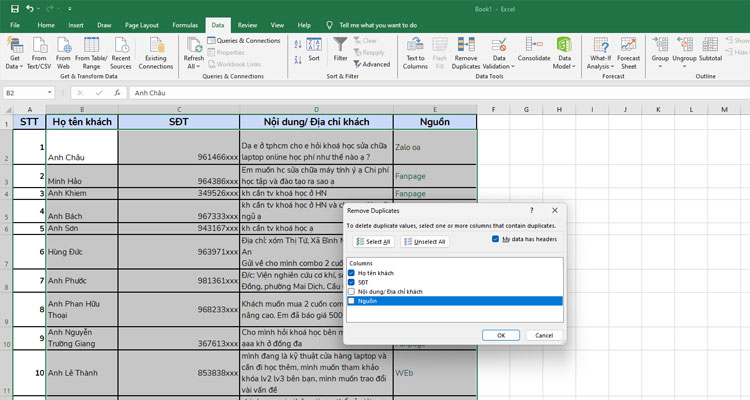
Task: Go to the Formulas tab
Action: tap(185, 25)
